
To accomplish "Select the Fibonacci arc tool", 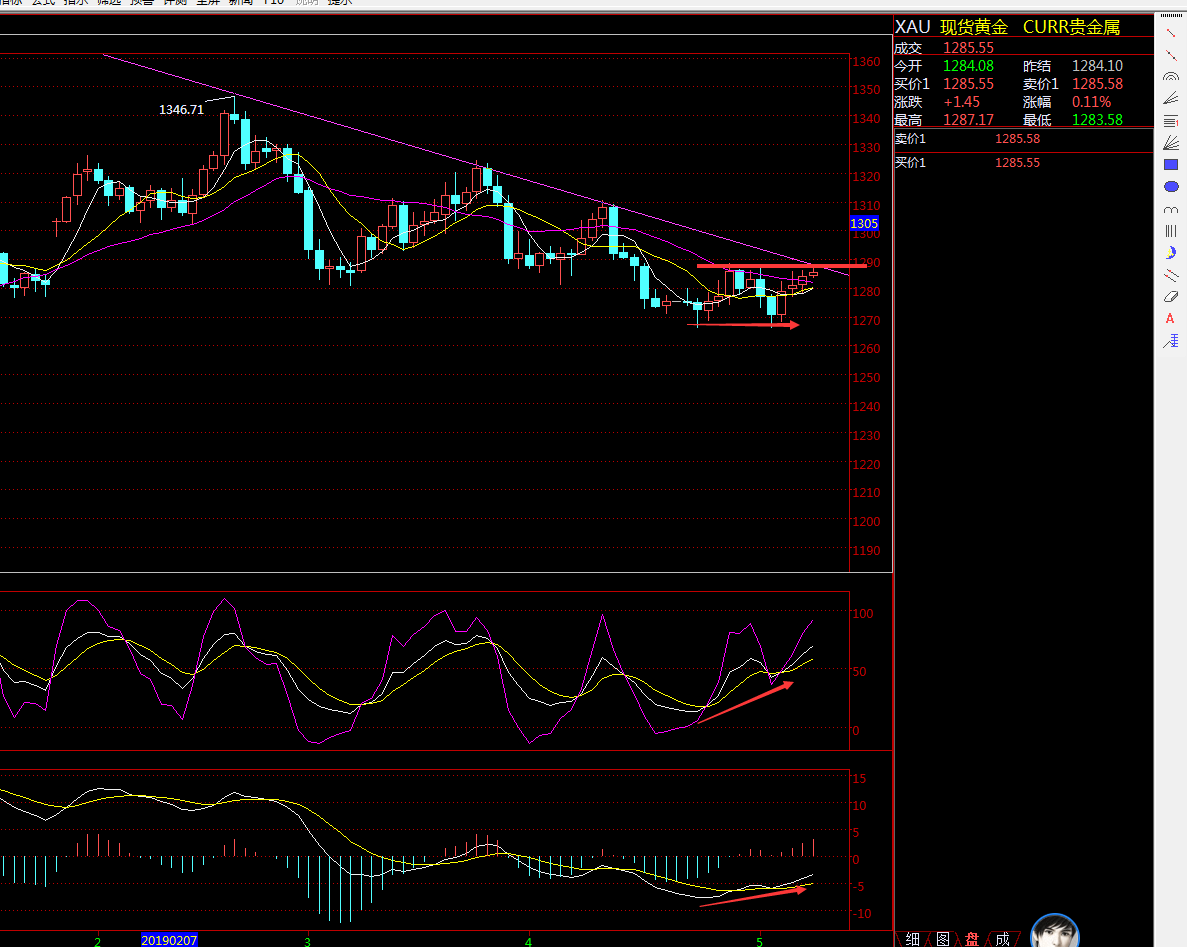I will tap(1170, 77).
